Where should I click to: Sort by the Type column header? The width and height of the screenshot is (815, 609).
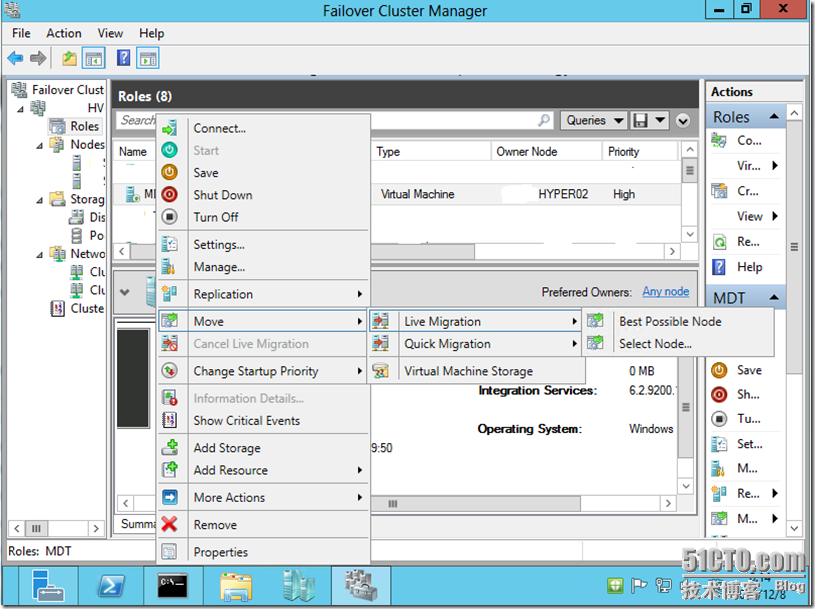tap(431, 152)
